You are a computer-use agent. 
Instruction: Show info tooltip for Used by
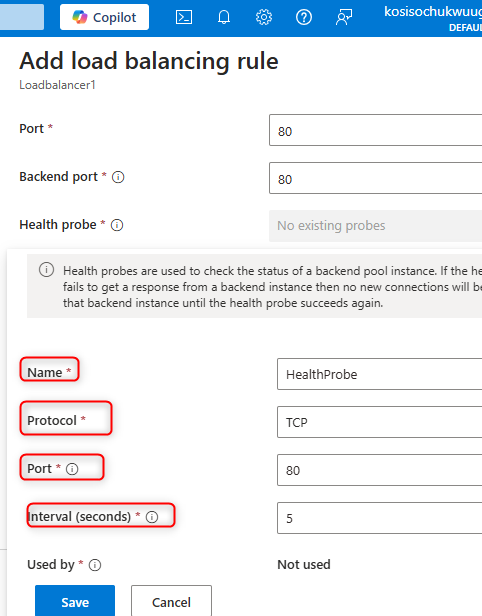tap(95, 565)
